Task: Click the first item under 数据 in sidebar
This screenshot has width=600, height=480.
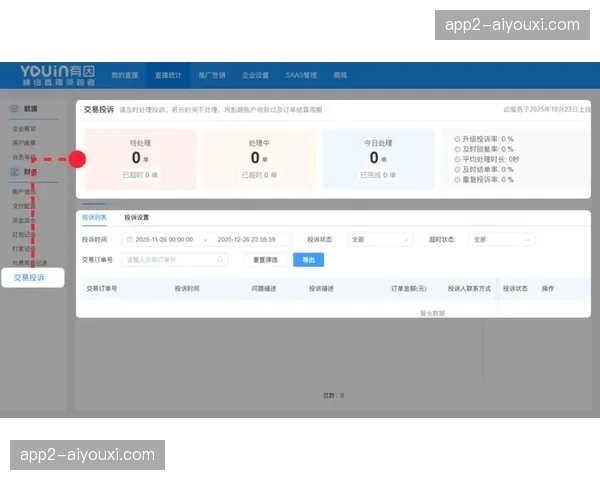Action: click(x=24, y=129)
